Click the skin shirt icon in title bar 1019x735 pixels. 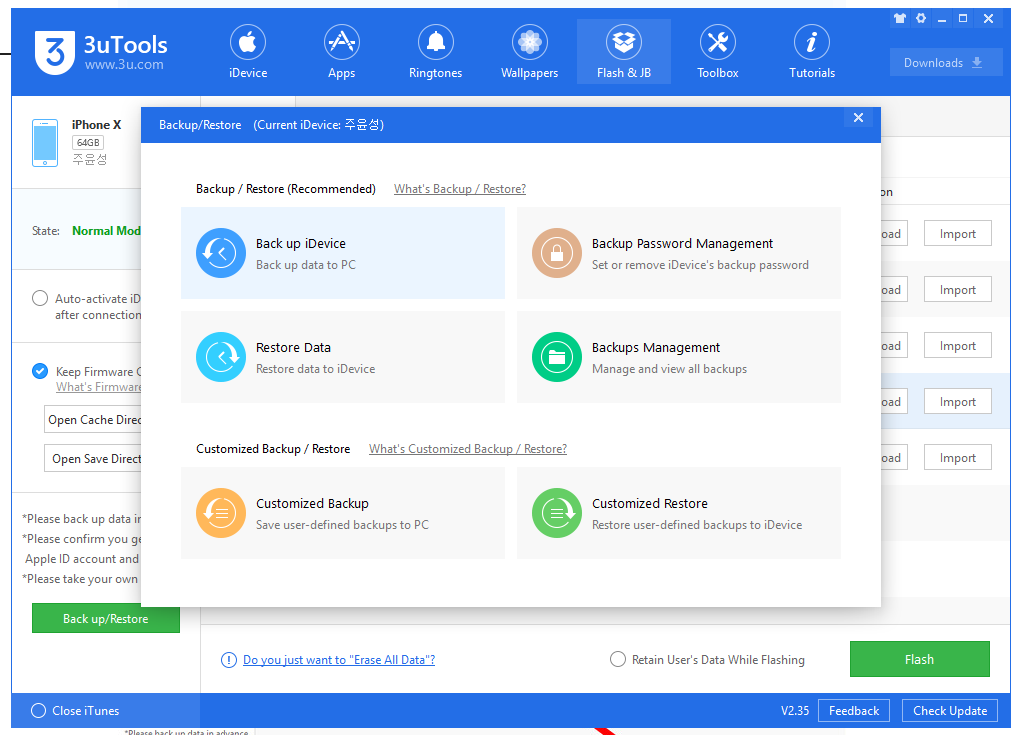pyautogui.click(x=900, y=18)
